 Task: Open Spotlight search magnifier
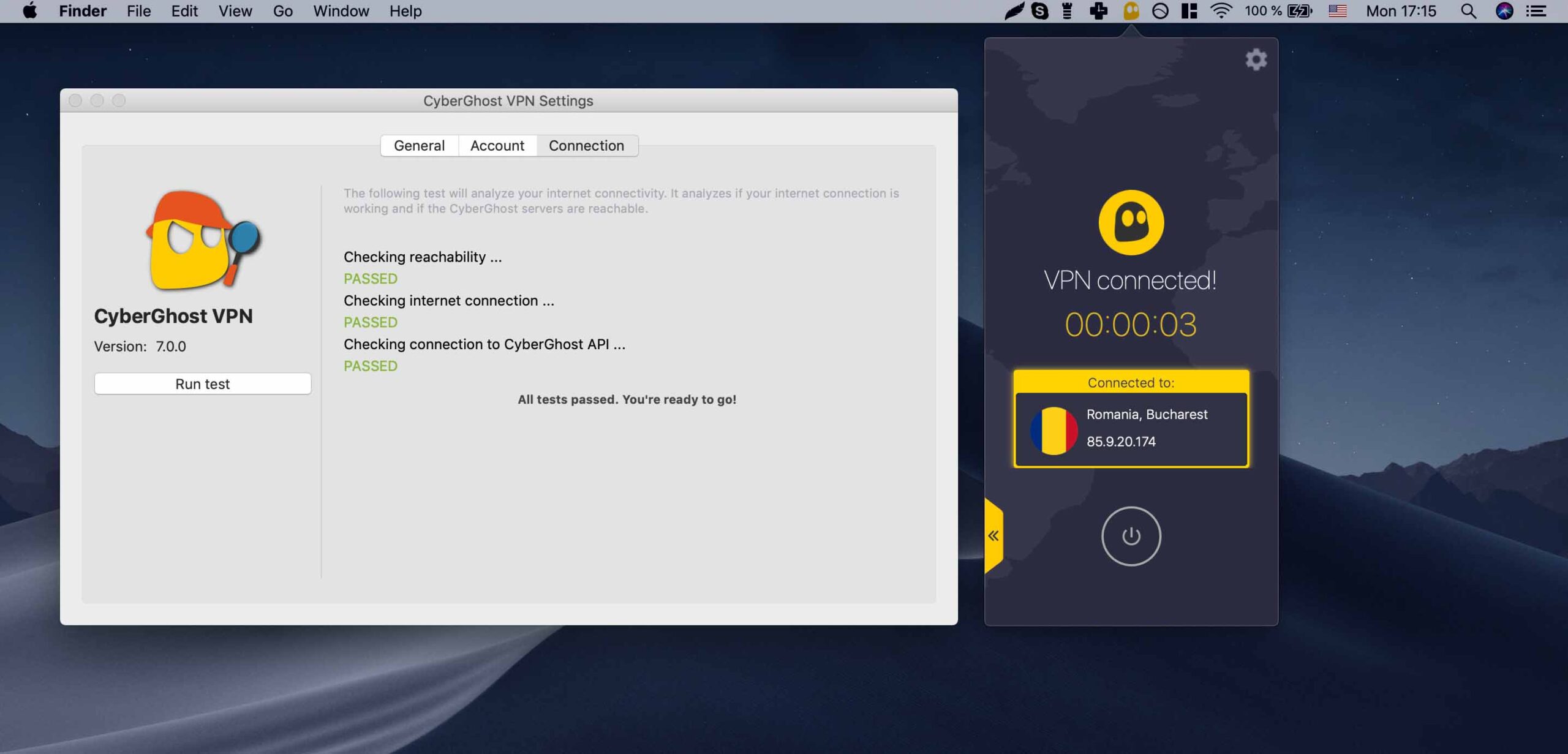point(1468,11)
